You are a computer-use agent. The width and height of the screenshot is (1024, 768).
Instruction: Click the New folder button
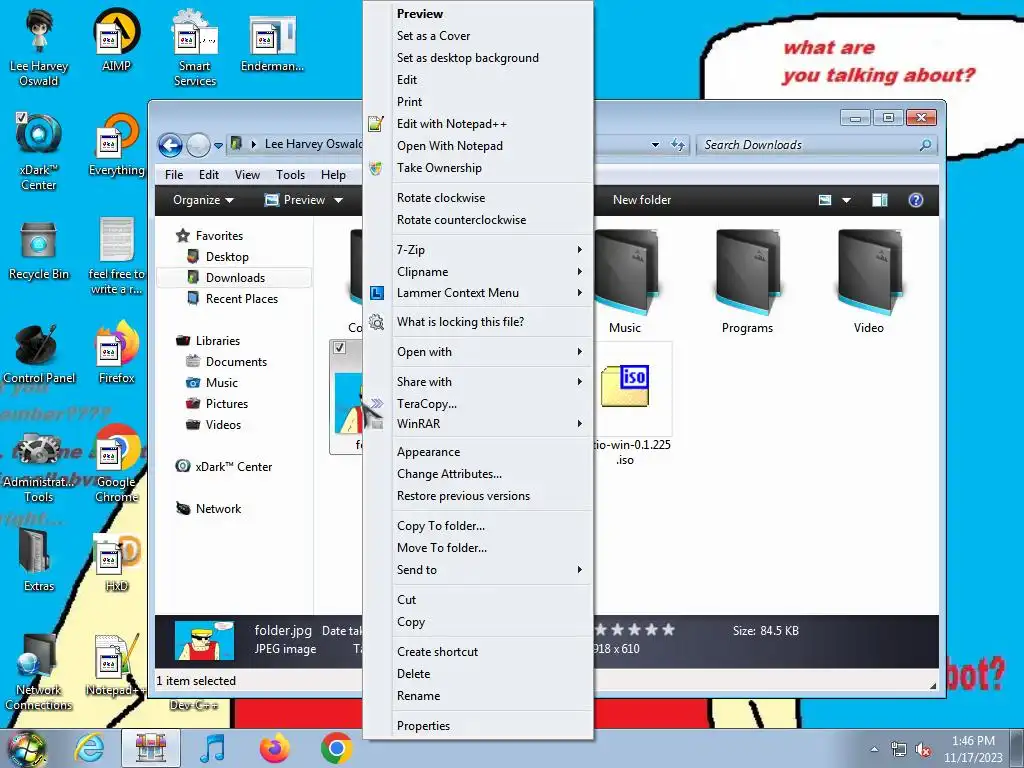(x=641, y=200)
